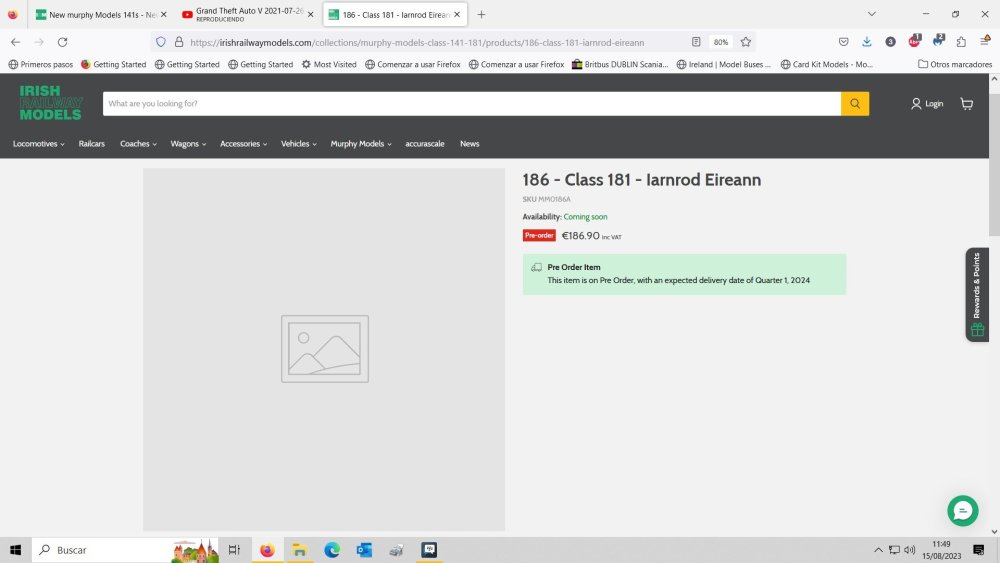Open Microsoft Edge from the taskbar
Screen dimensions: 1000x563
click(x=331, y=550)
